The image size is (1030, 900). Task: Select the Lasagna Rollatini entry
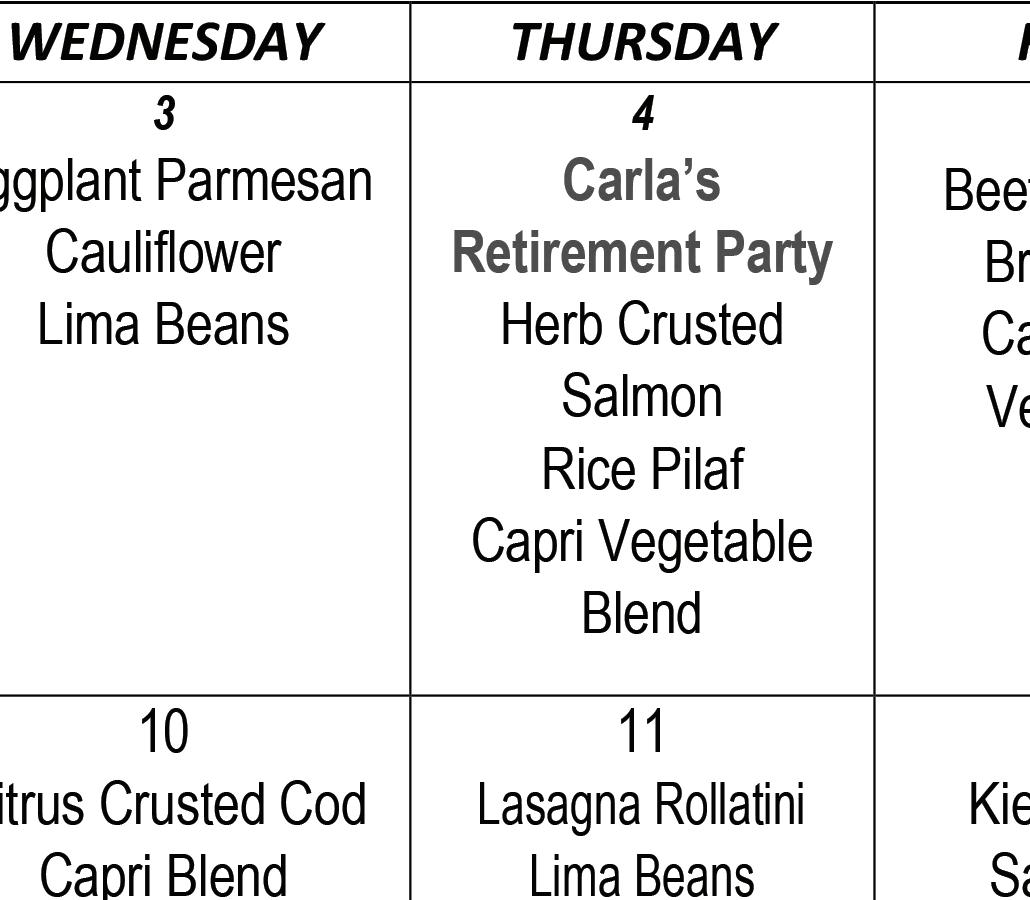(x=641, y=805)
